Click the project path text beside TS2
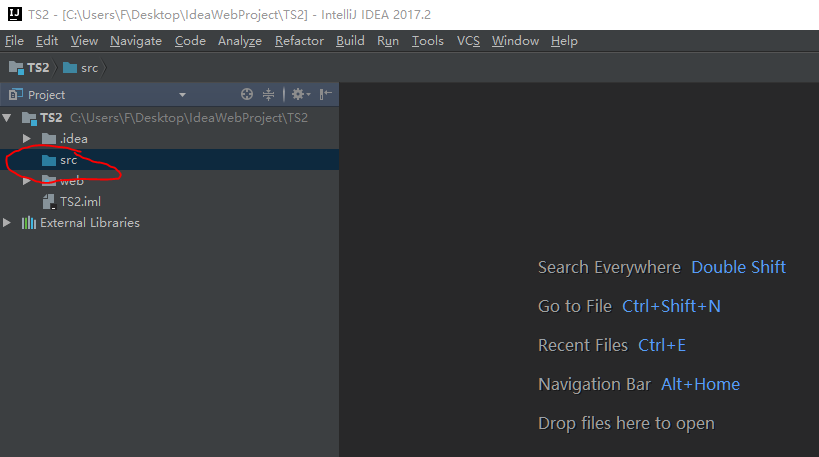The image size is (819, 457). coord(189,118)
